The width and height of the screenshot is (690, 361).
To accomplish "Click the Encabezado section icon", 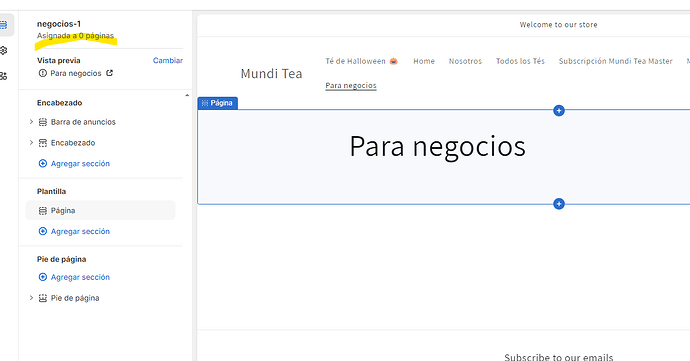I will [x=43, y=143].
